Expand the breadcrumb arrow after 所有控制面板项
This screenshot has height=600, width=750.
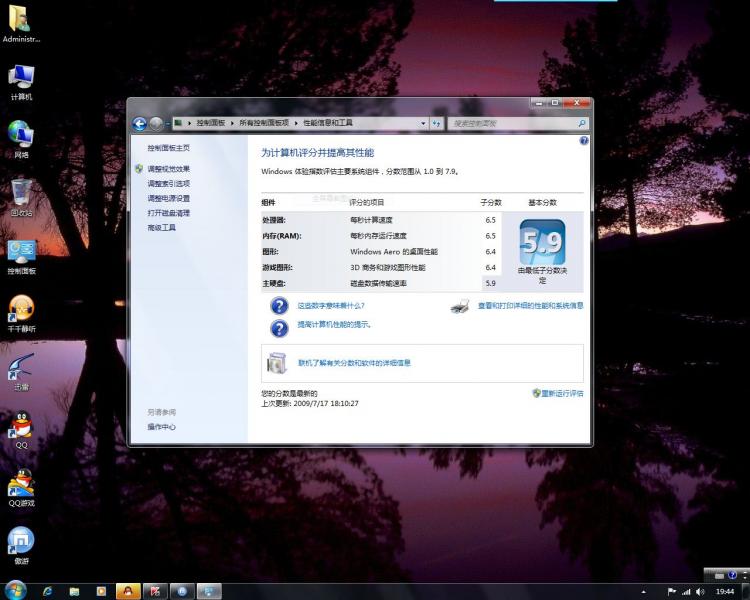pos(296,123)
